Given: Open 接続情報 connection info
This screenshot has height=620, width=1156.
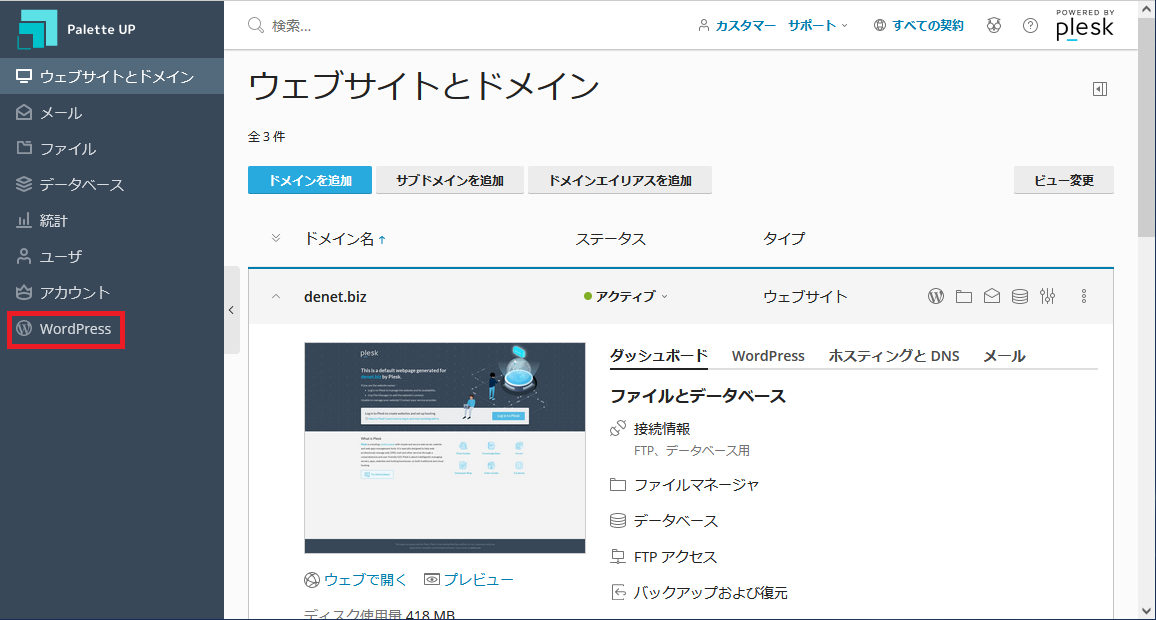Looking at the screenshot, I should (x=662, y=429).
